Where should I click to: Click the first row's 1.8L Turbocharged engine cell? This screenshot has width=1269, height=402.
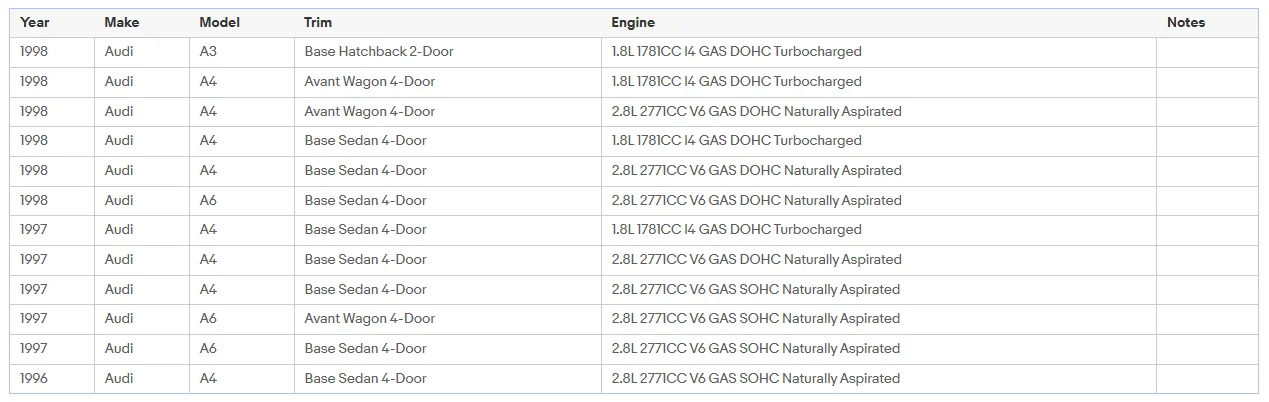click(879, 52)
